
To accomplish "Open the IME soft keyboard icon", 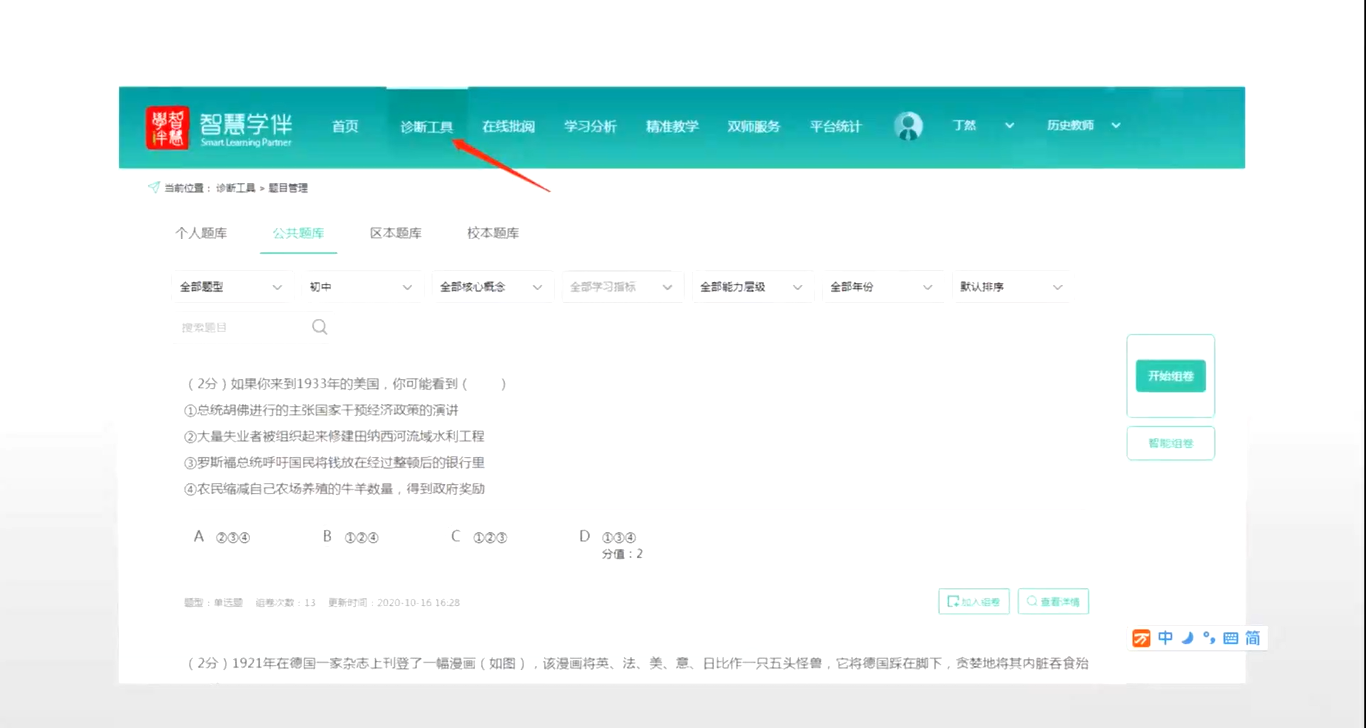I will pos(1230,638).
